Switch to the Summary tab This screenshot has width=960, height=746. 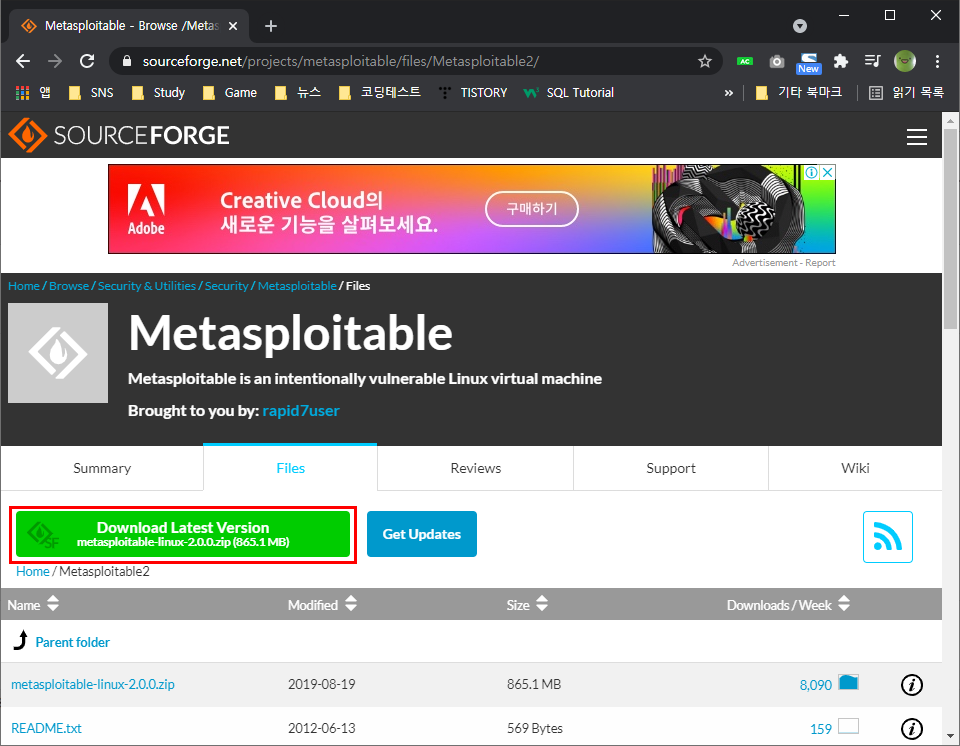[x=102, y=468]
